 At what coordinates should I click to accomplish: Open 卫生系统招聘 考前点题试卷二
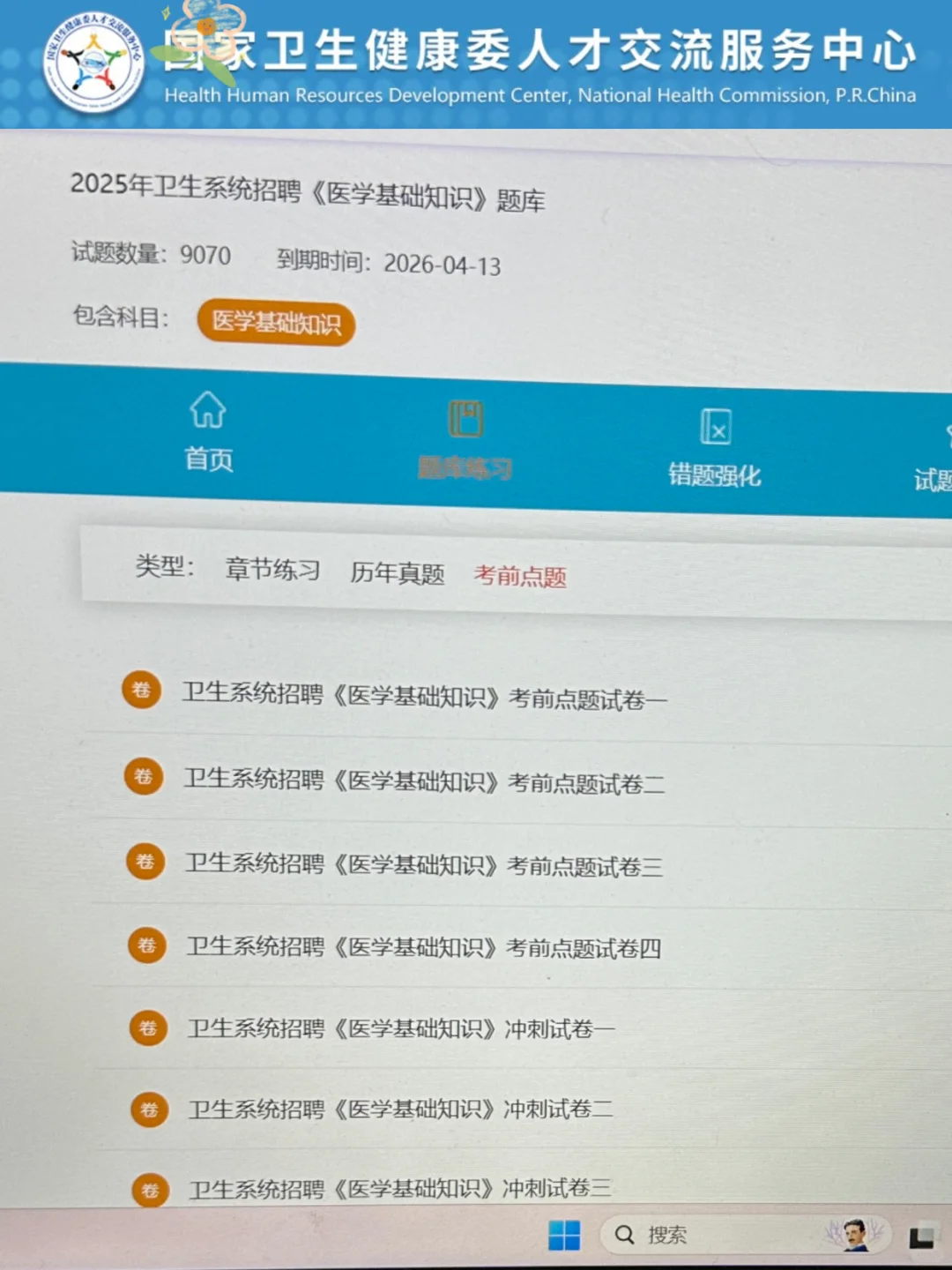point(425,782)
